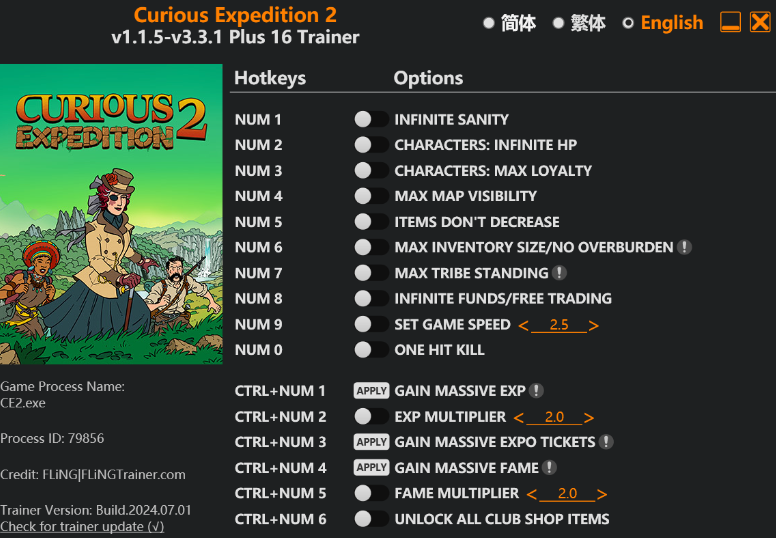Image resolution: width=776 pixels, height=538 pixels.
Task: Apply Gain Massive EXP
Action: click(x=371, y=391)
